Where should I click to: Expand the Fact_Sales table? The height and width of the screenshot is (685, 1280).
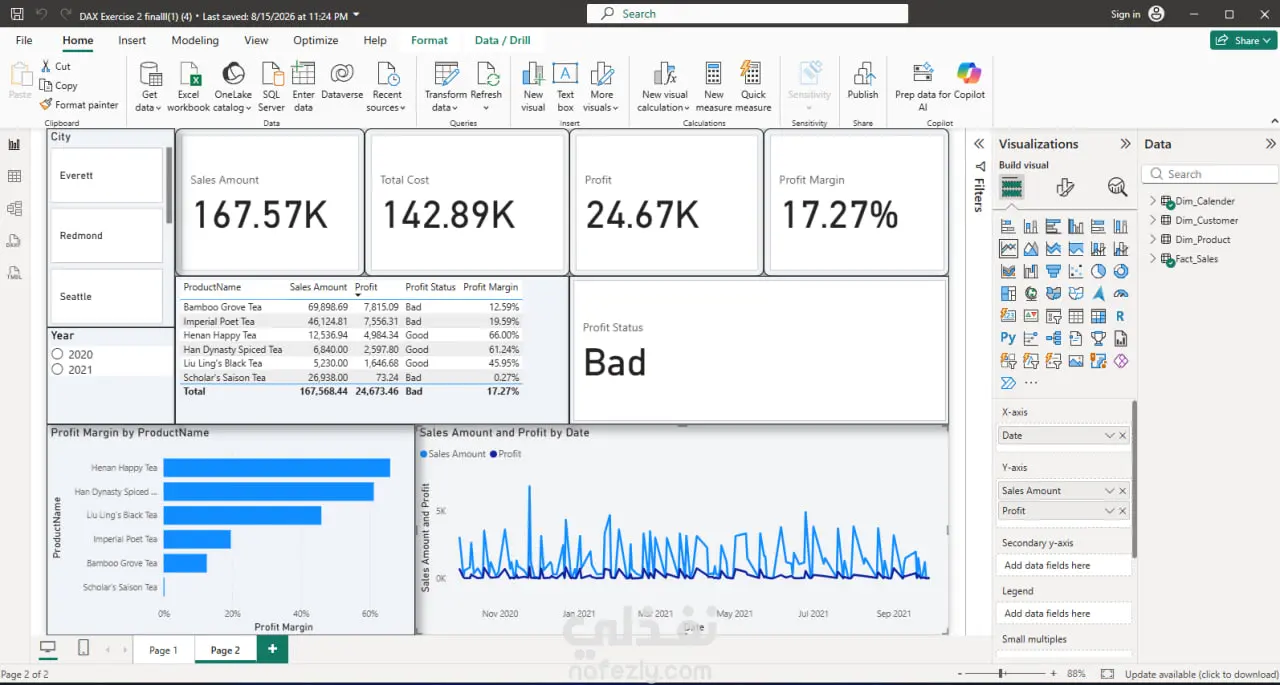(1152, 259)
